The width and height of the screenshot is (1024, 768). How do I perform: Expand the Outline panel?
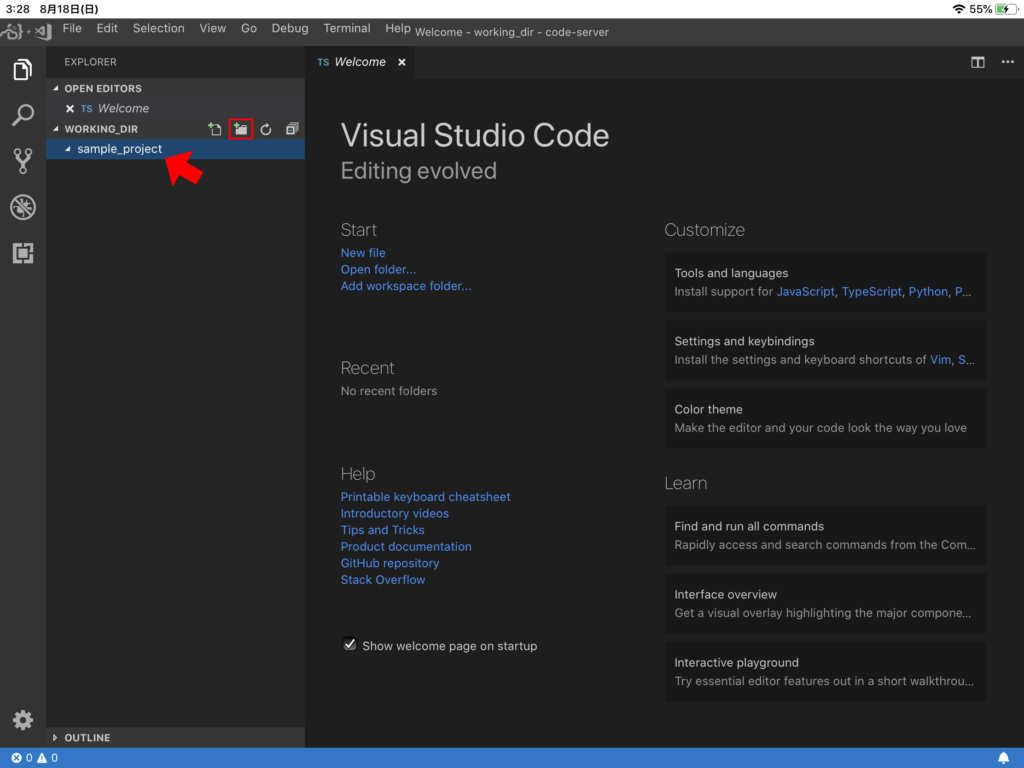55,737
